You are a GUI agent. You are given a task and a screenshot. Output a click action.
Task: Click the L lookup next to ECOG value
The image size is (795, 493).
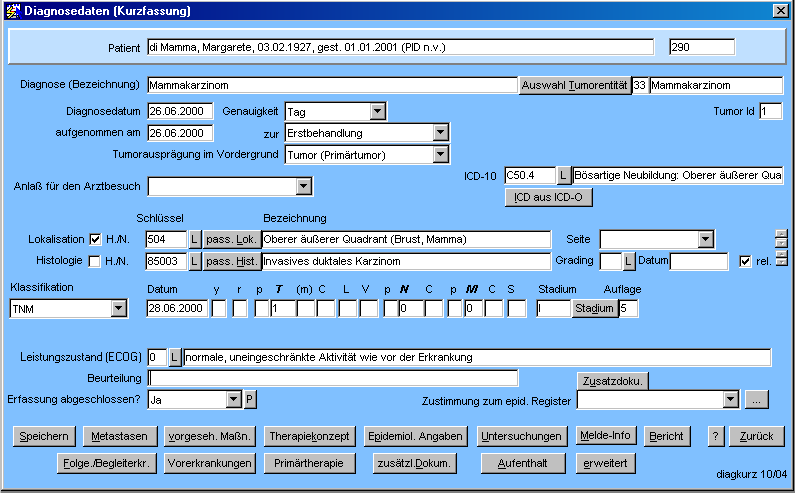point(174,357)
